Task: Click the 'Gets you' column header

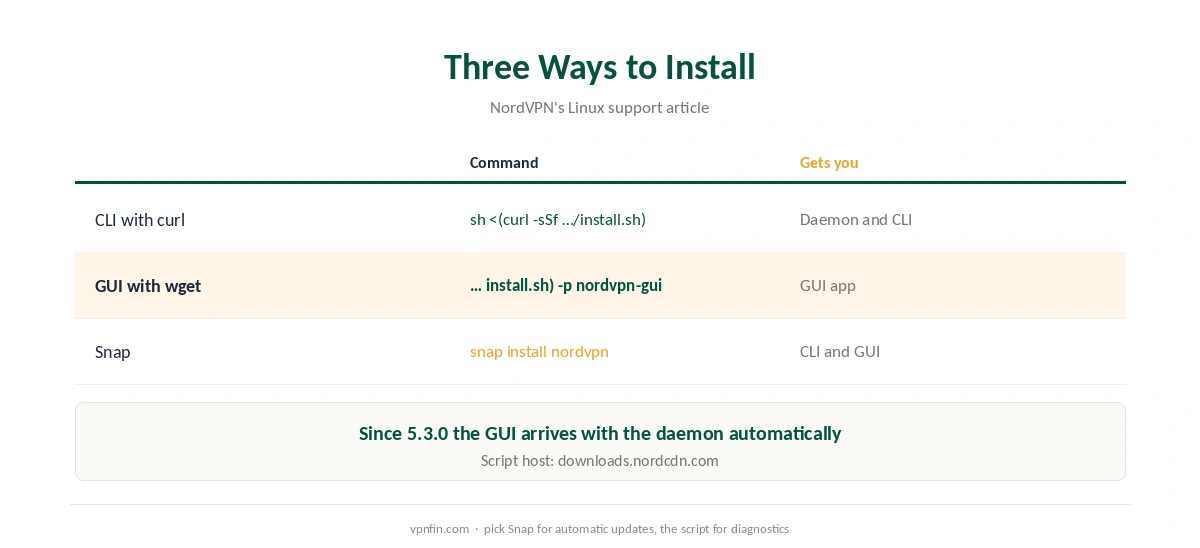Action: click(829, 163)
